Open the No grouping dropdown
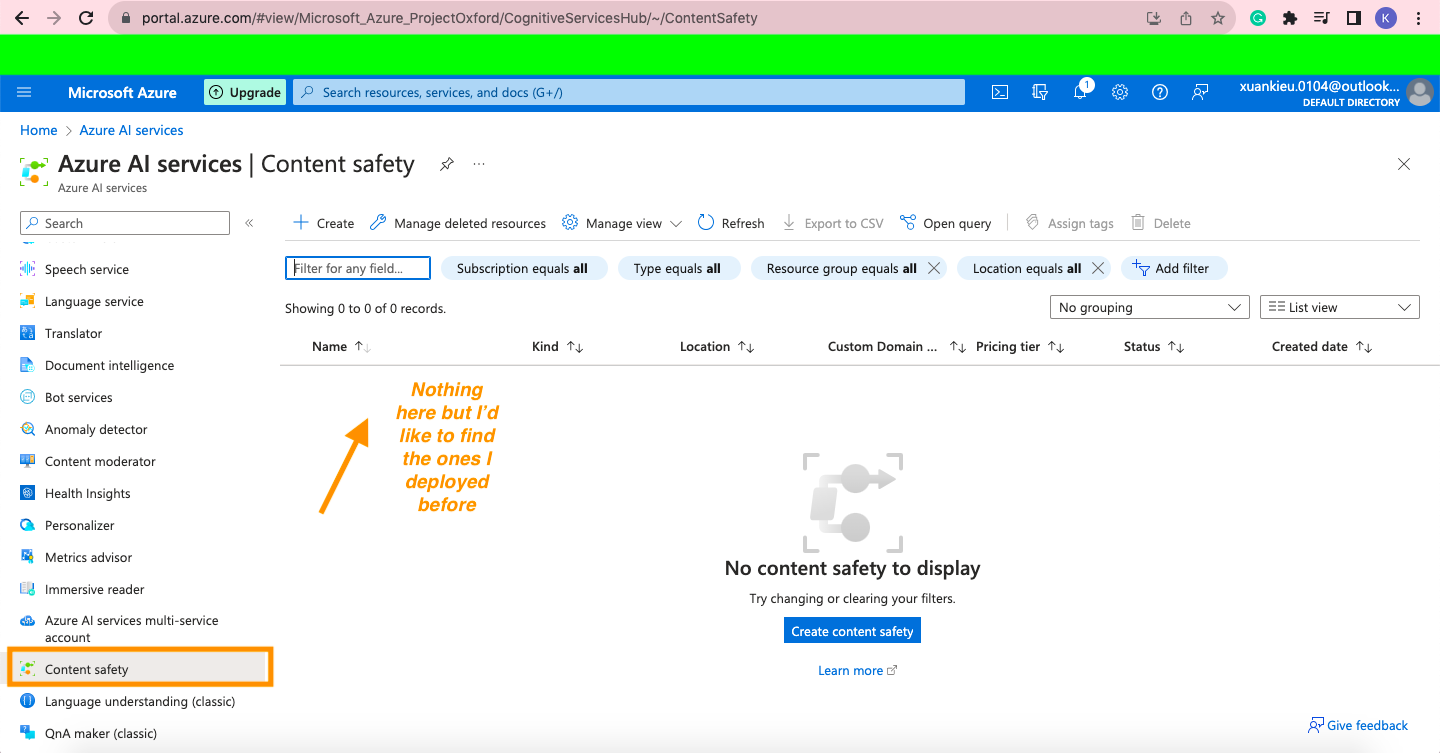This screenshot has height=753, width=1440. coord(1150,307)
